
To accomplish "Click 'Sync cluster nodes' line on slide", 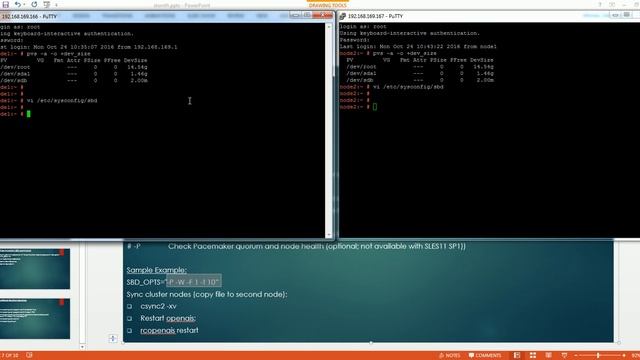I will point(207,294).
